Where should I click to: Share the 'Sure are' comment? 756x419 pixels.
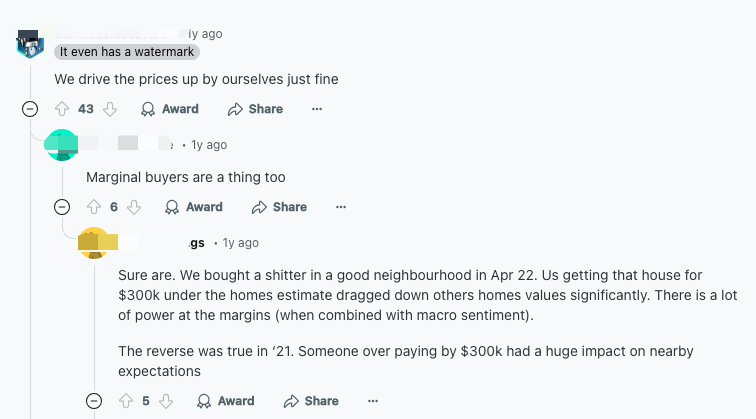click(311, 401)
